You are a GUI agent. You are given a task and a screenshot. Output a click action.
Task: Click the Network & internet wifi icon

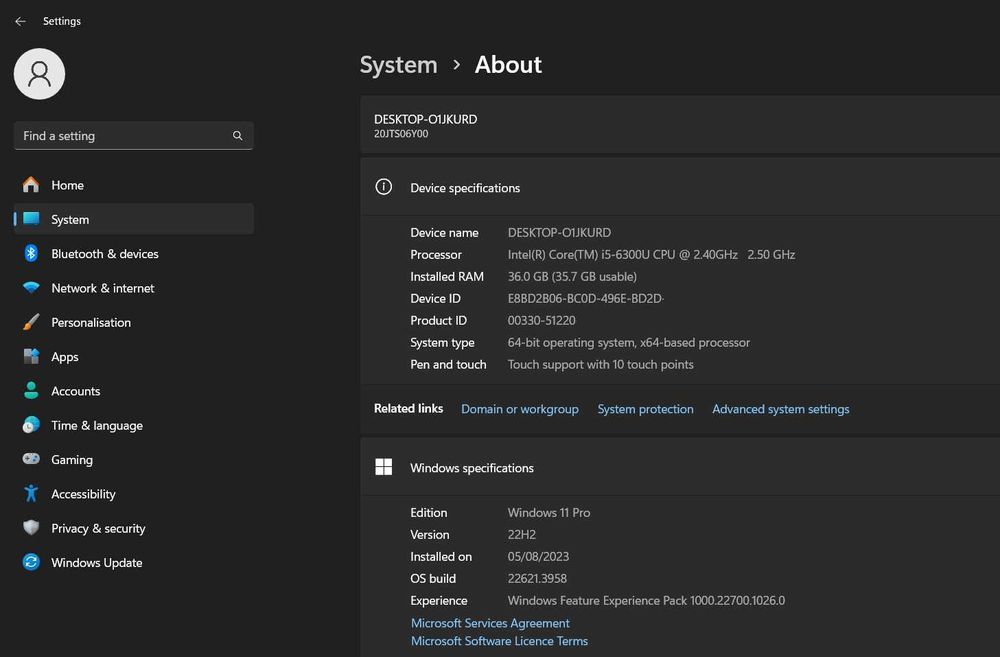[31, 288]
